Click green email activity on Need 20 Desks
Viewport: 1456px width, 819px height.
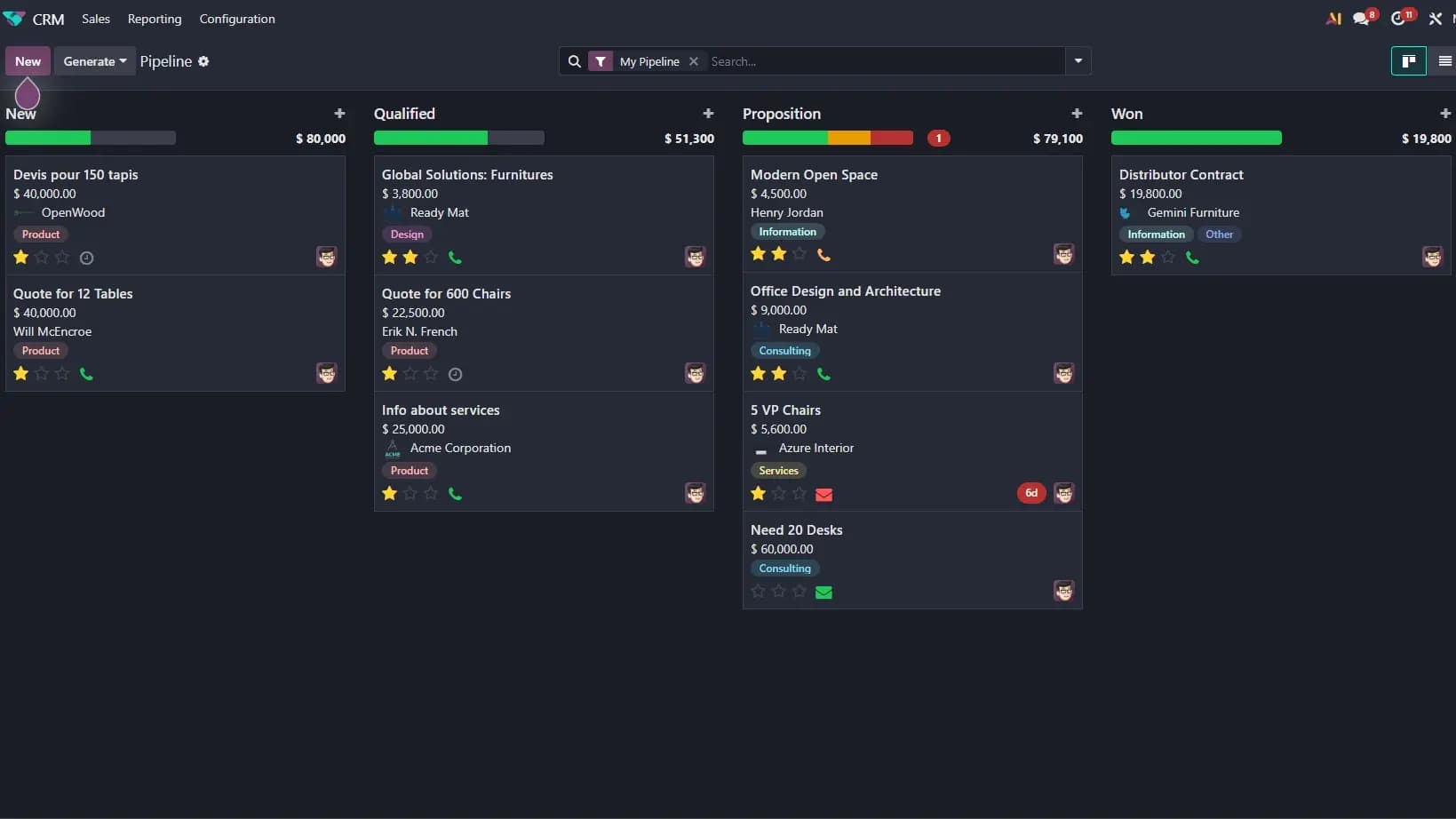(823, 592)
